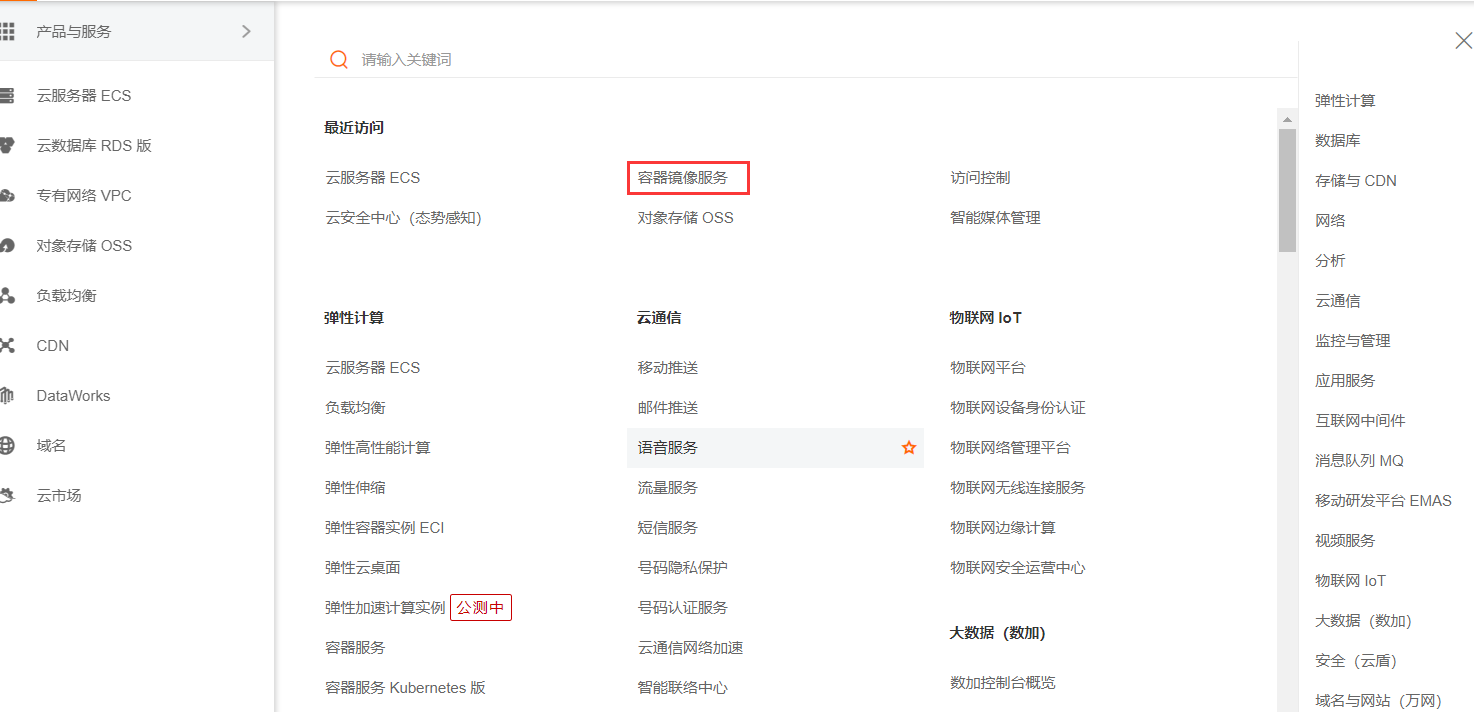Open 数加控制台概览 link
This screenshot has height=712, width=1474.
1003,683
